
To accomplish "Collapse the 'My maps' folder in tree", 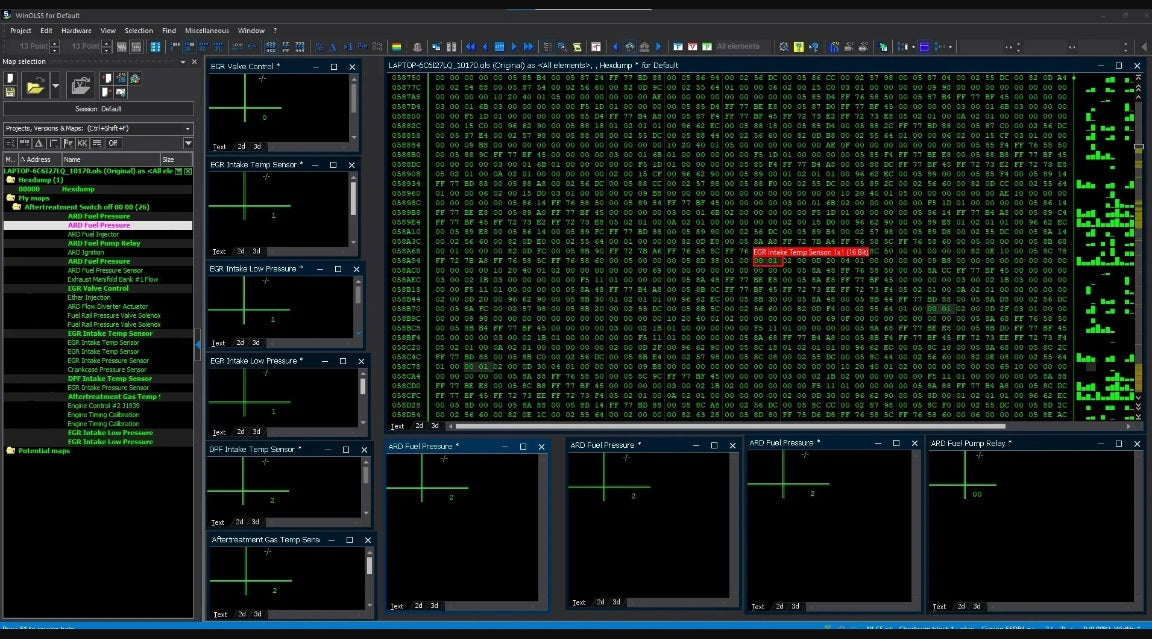I will 26,198.
